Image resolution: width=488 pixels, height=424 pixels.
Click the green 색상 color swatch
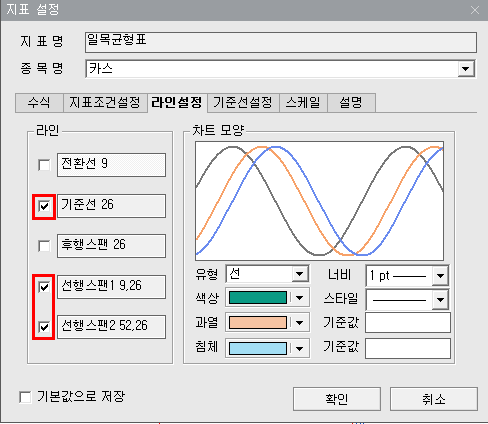tap(258, 298)
